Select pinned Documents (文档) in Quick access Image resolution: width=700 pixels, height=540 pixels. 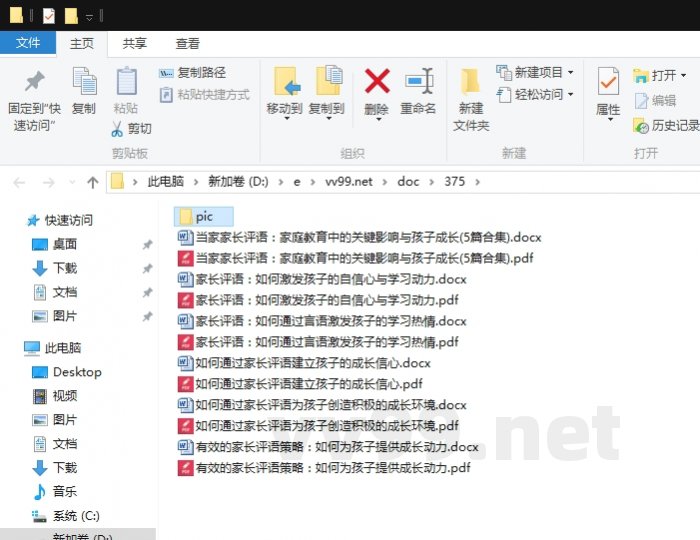pos(54,292)
